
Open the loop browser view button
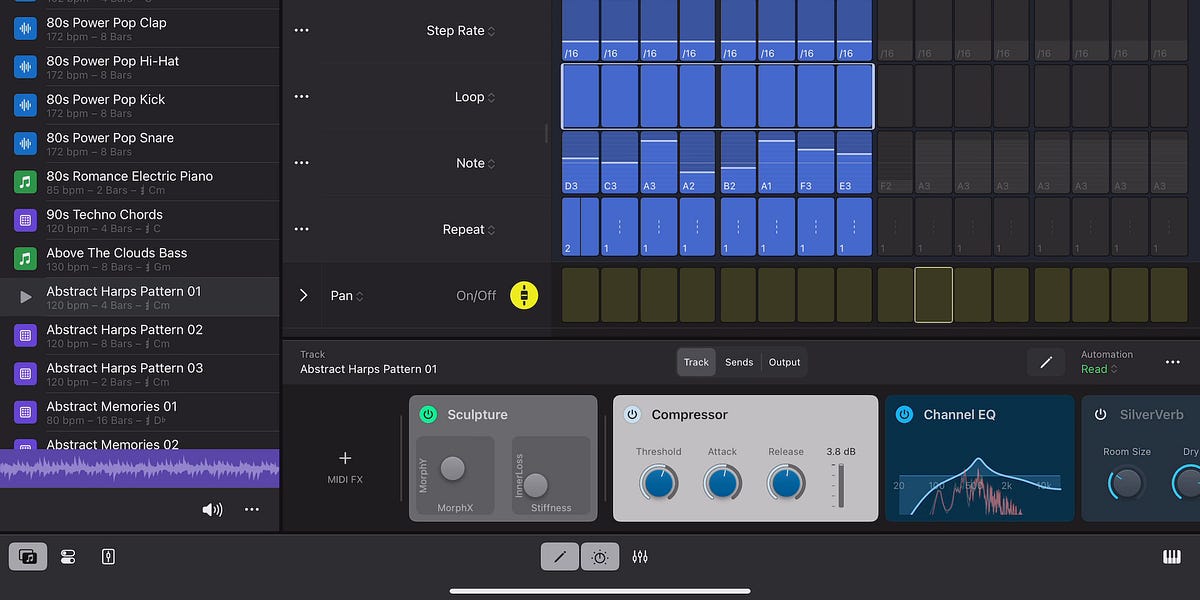tap(28, 557)
